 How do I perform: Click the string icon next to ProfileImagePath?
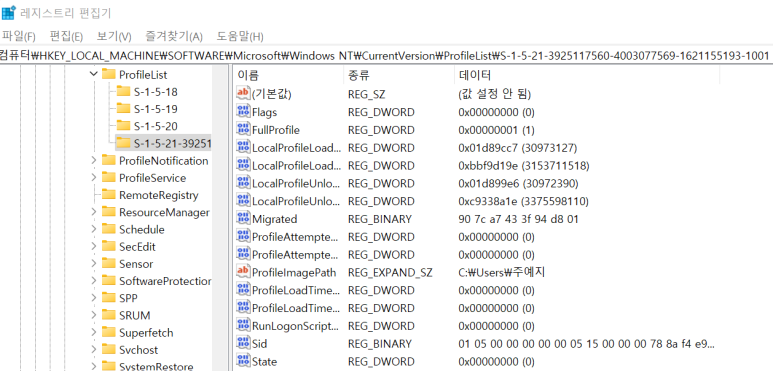tap(244, 272)
